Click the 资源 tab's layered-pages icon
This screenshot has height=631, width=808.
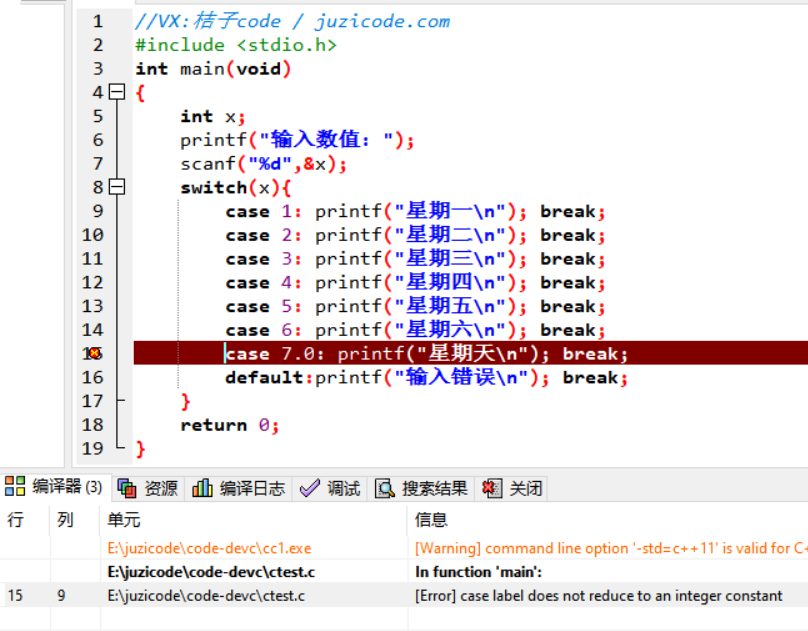[126, 488]
